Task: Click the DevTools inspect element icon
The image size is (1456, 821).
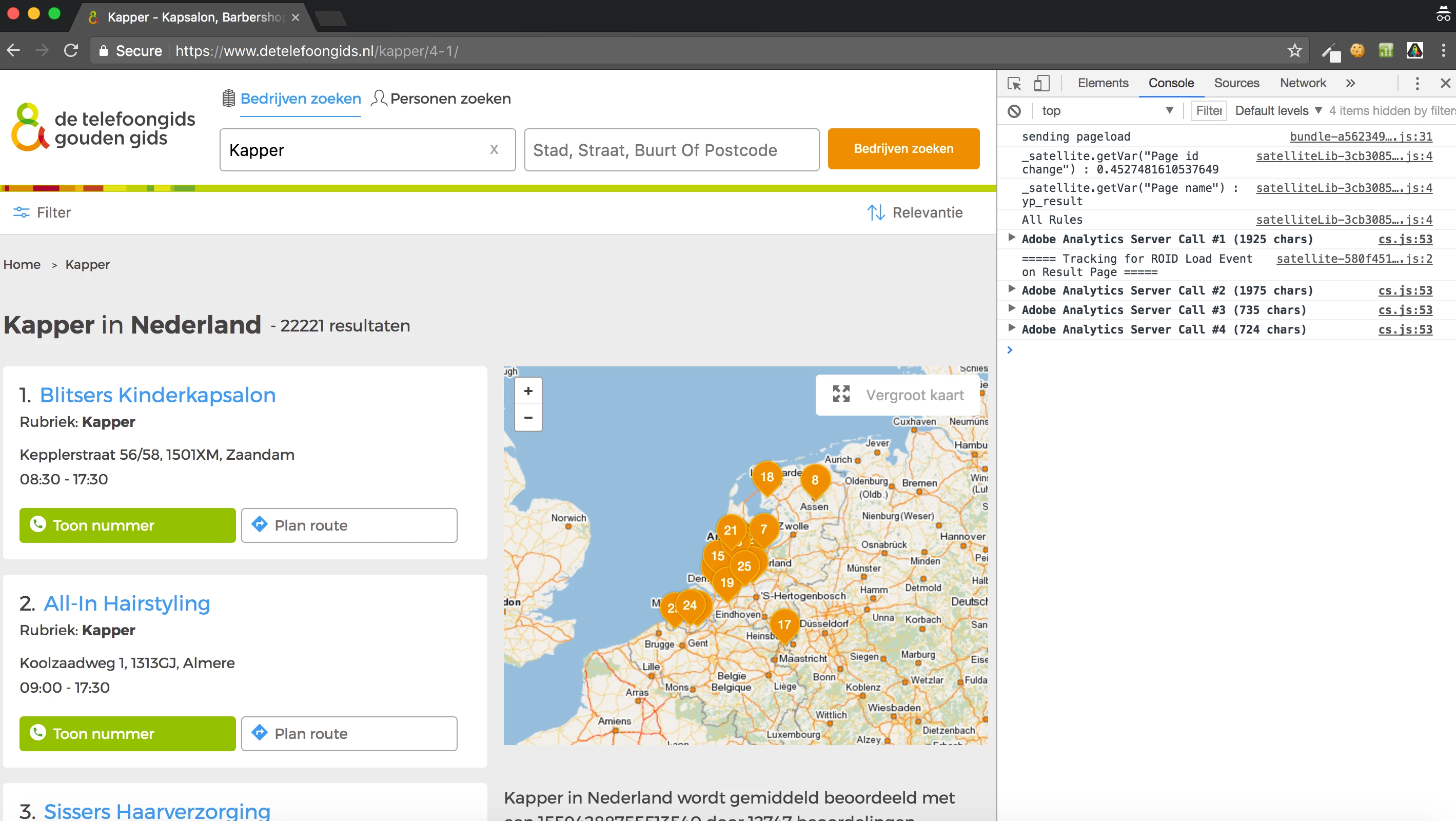Action: tap(1014, 84)
